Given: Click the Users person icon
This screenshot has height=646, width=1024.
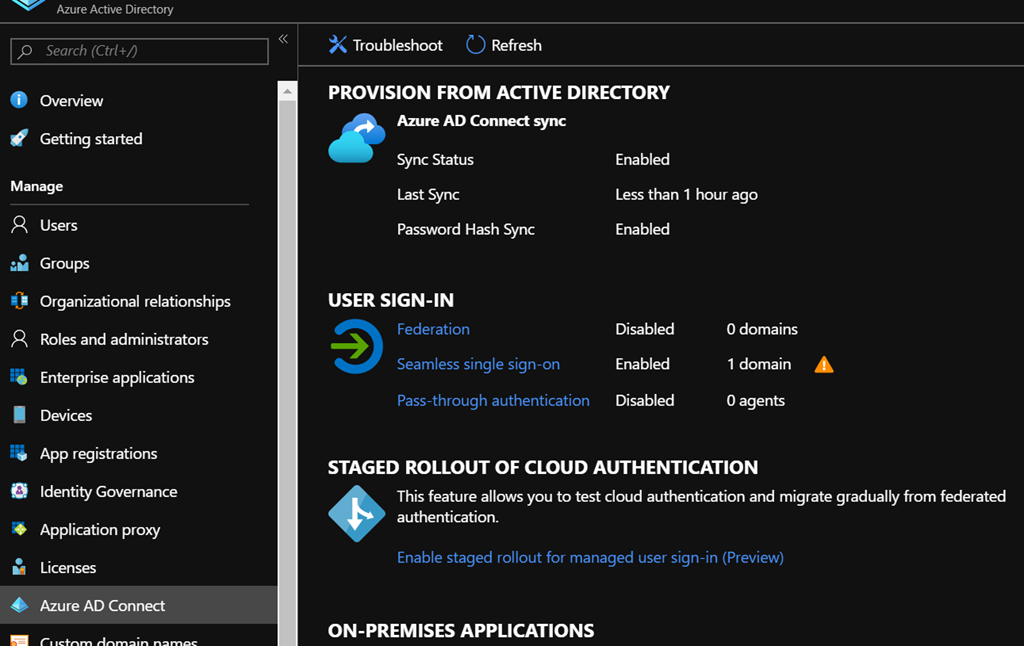Looking at the screenshot, I should 19,225.
